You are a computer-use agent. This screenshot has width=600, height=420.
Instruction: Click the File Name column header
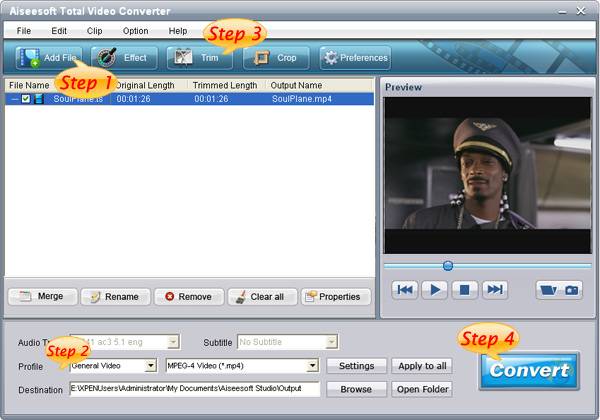point(29,85)
